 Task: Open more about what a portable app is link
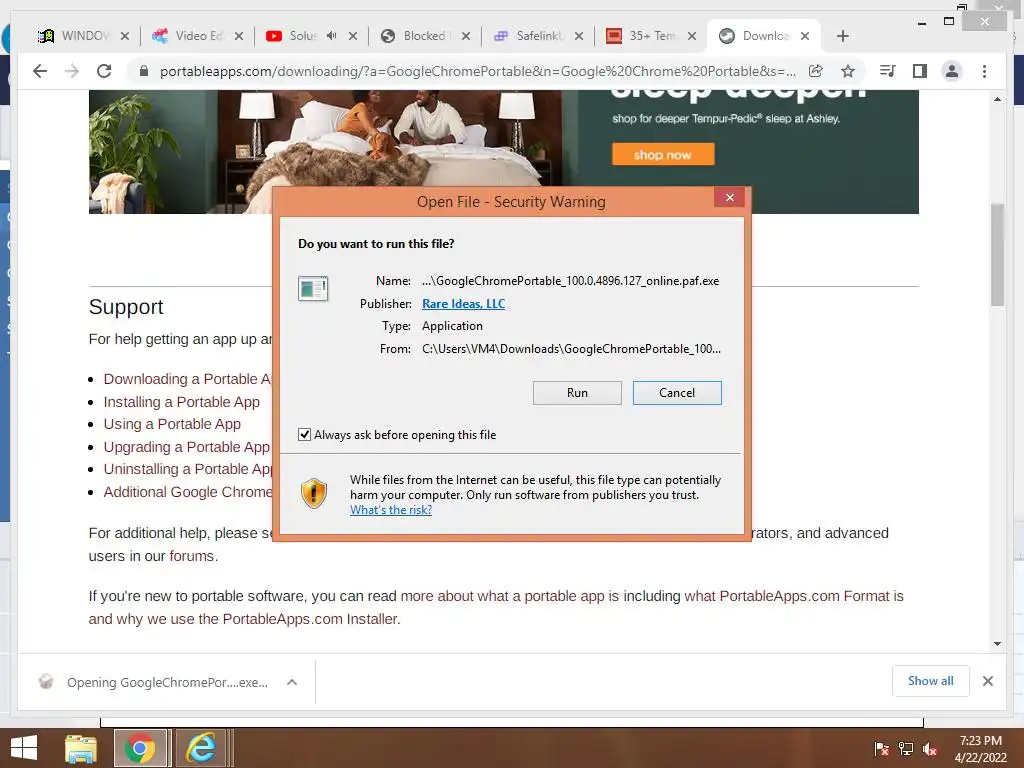click(x=509, y=596)
